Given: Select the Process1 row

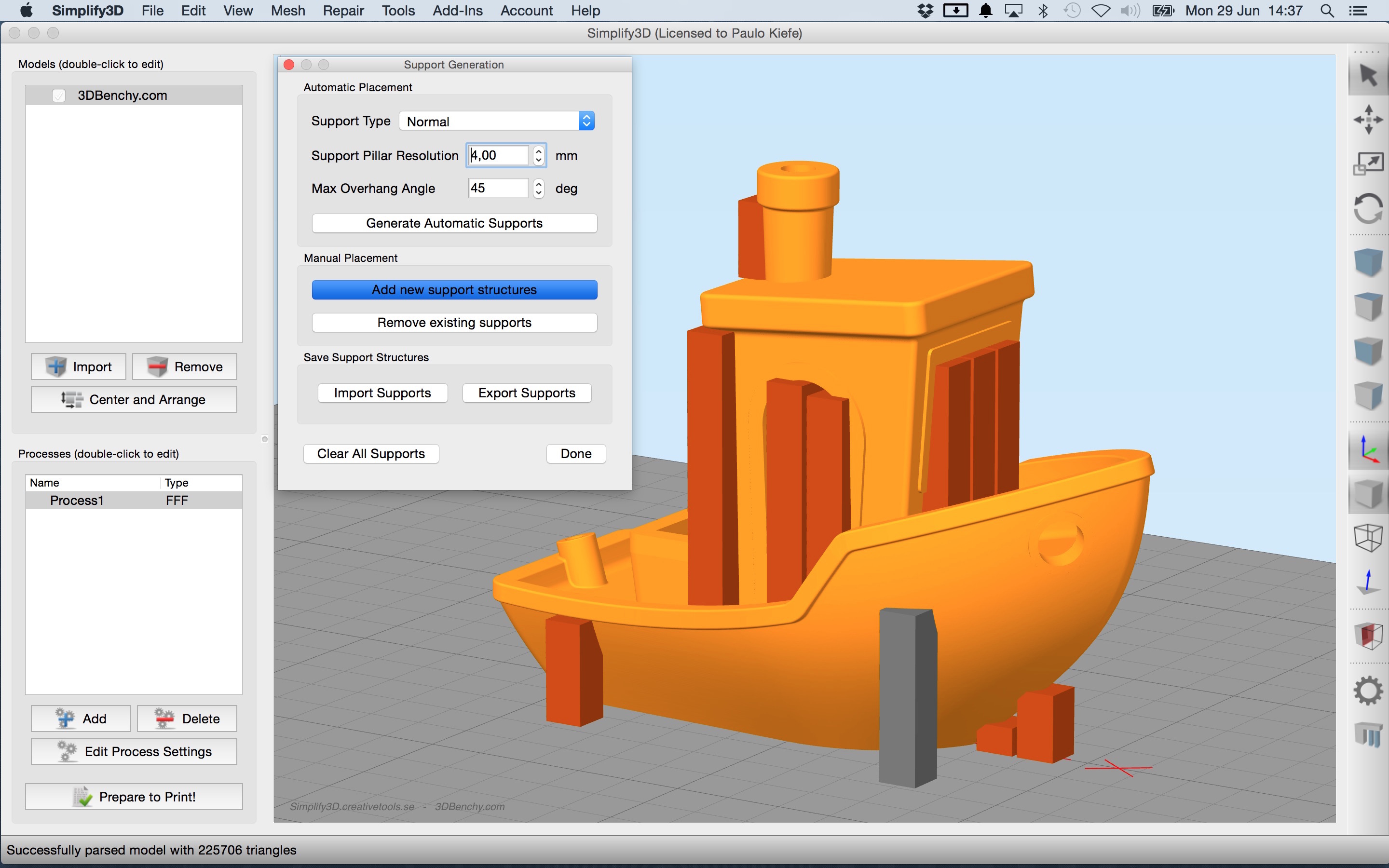Looking at the screenshot, I should tap(134, 500).
